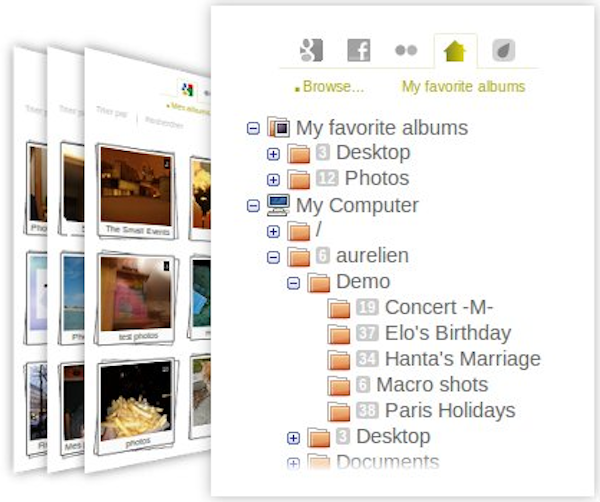
Task: Open the Google source tab icon
Action: tap(311, 50)
